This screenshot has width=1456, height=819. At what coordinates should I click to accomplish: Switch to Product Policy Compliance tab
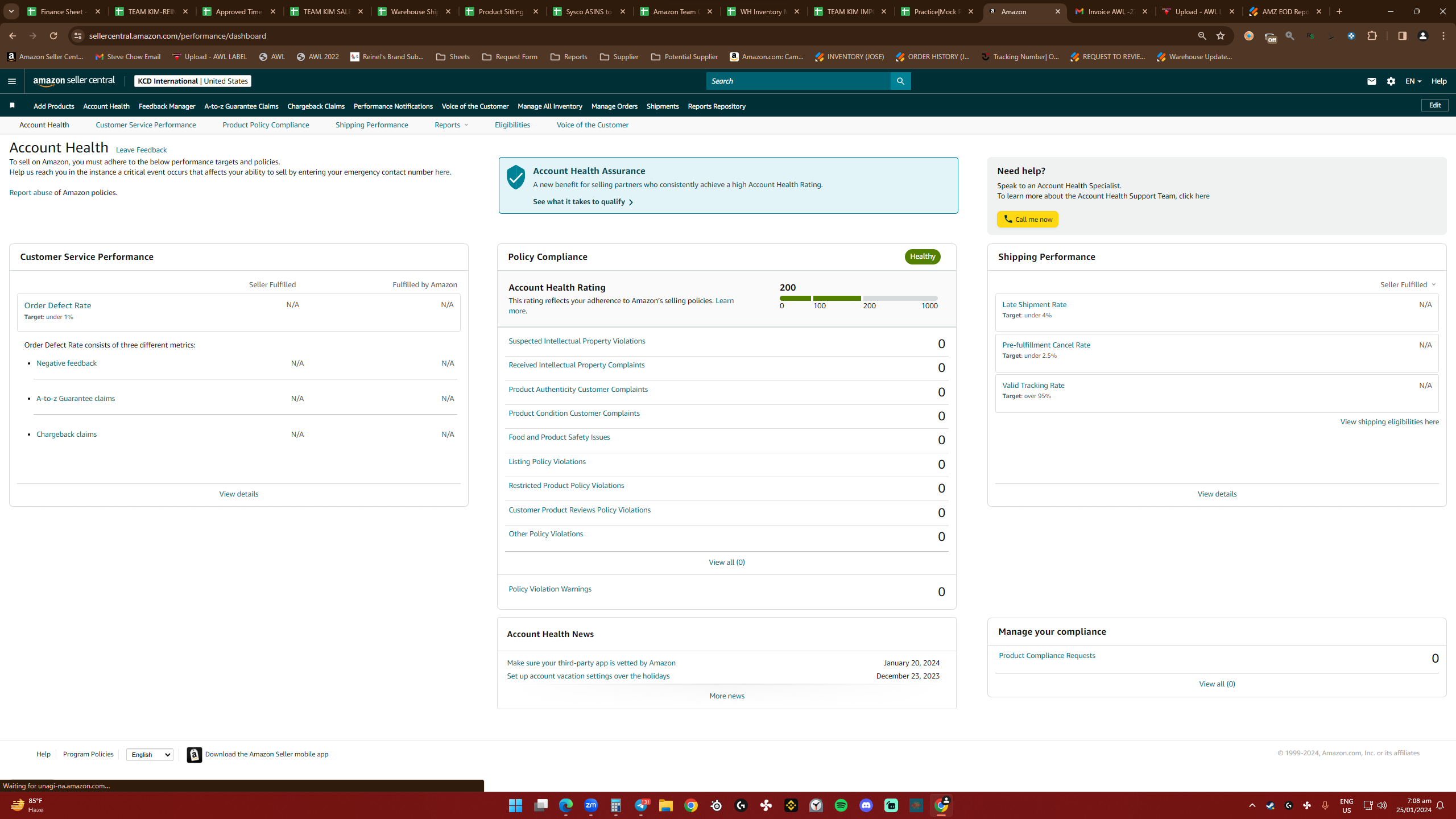(x=266, y=125)
